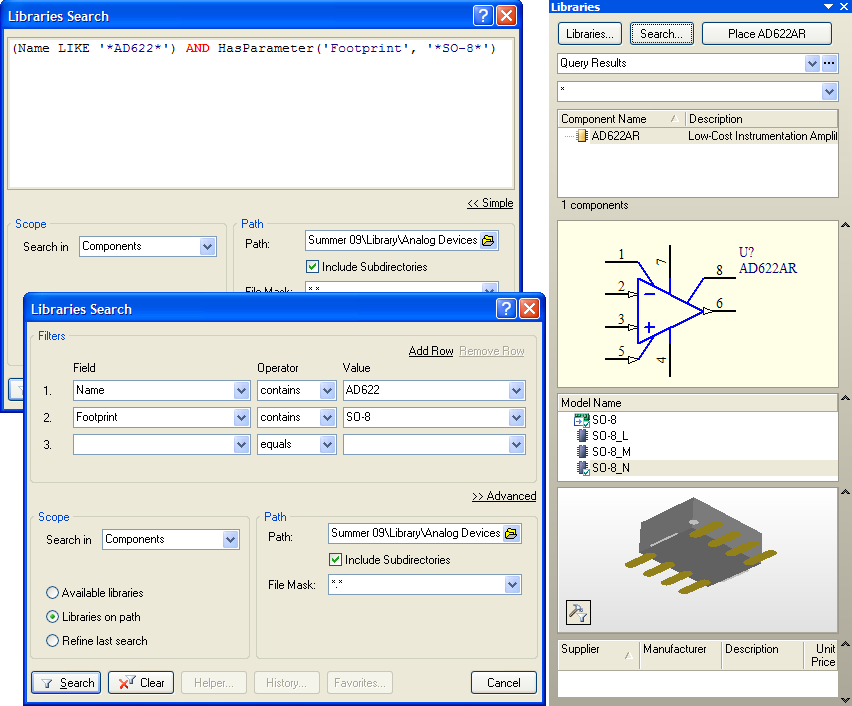Select the SO-8_L model entry
The height and width of the screenshot is (706, 852).
[609, 436]
